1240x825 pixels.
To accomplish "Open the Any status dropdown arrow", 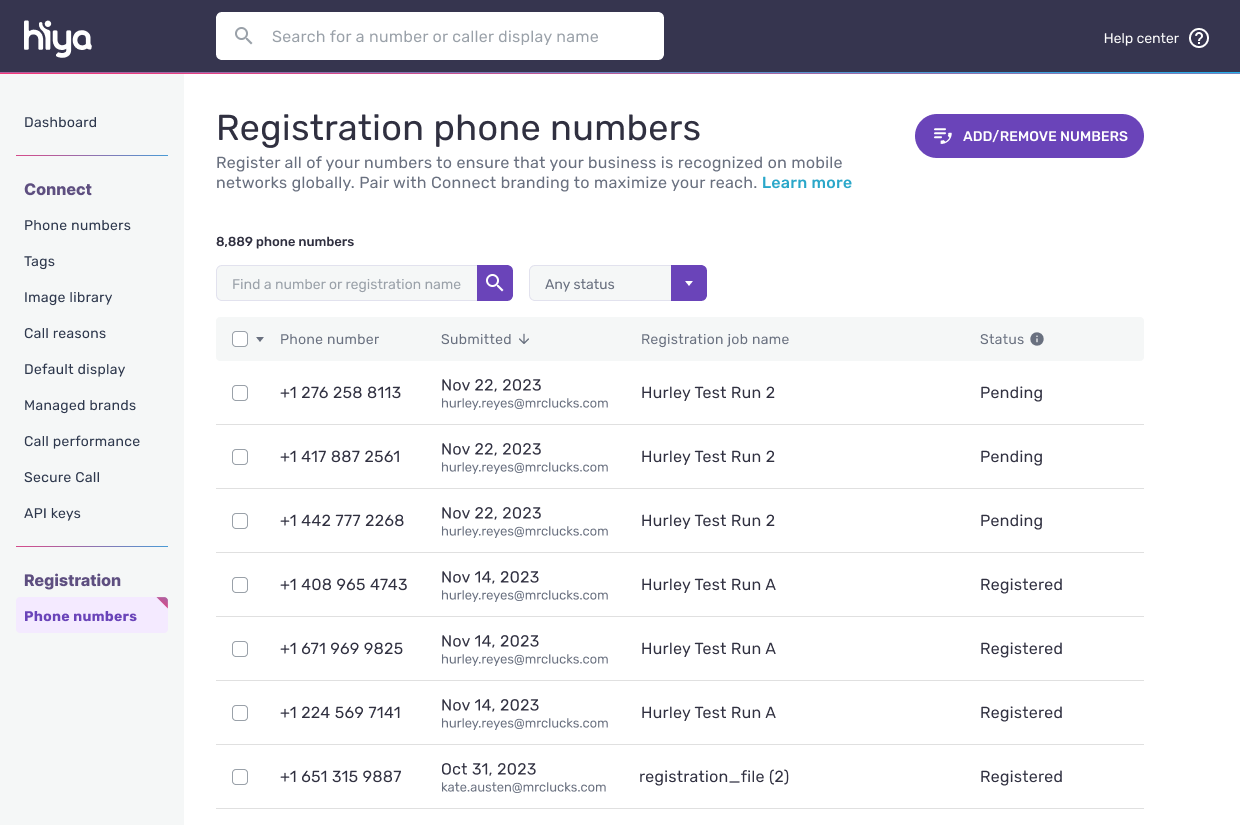I will pos(688,283).
